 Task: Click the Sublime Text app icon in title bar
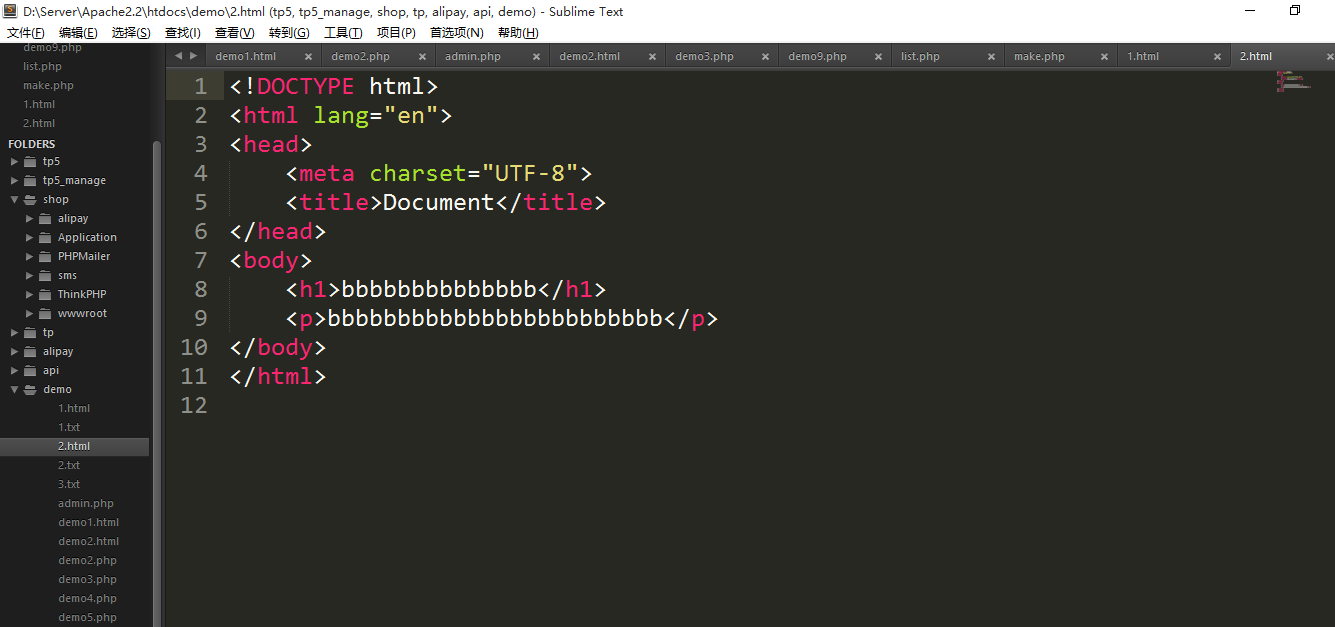click(11, 12)
